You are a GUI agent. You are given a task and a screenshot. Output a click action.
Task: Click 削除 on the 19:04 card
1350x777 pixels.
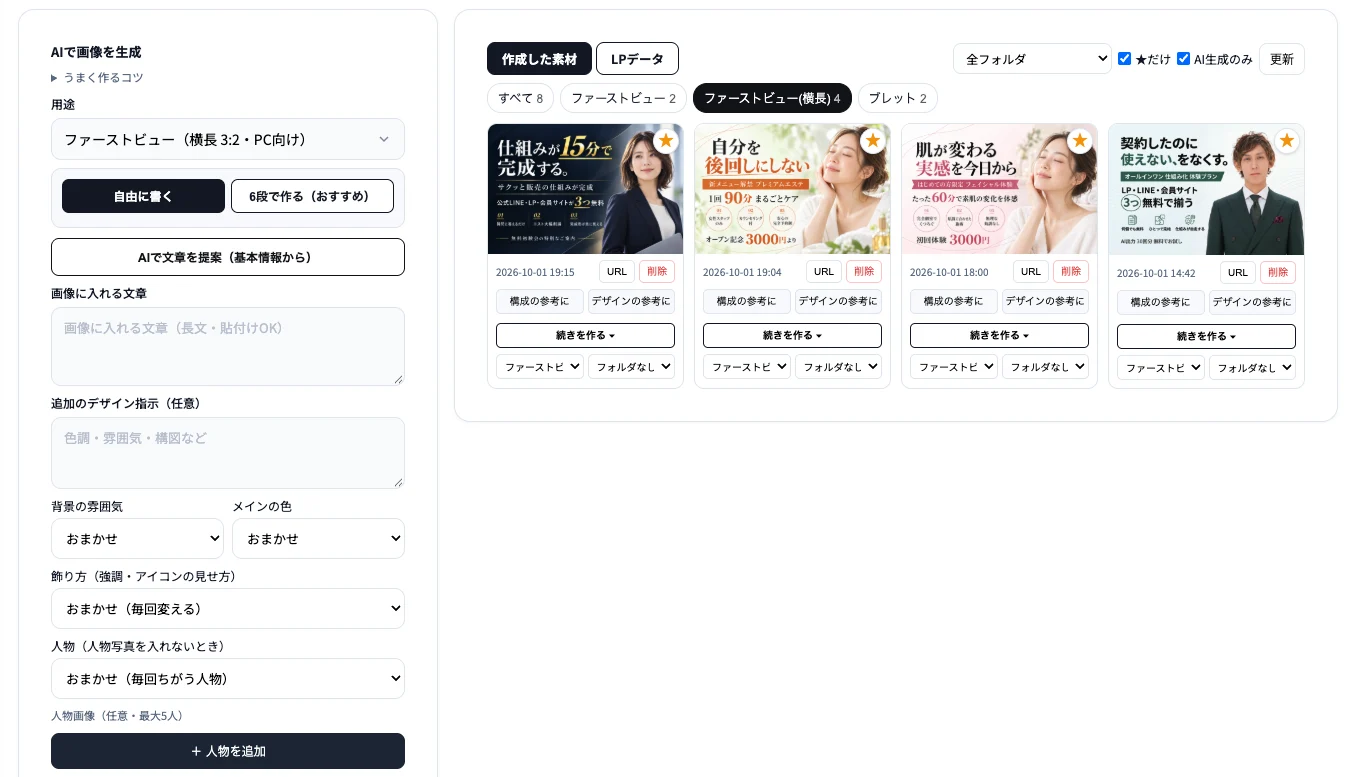[x=864, y=271]
